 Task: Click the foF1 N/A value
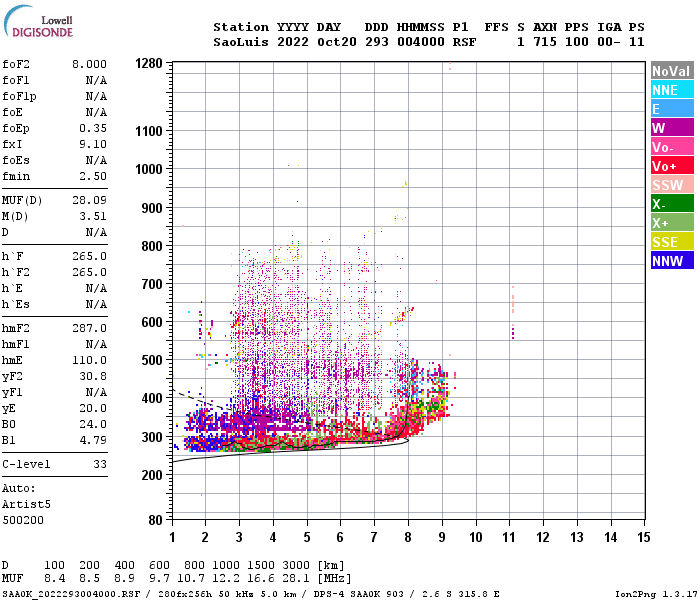[96, 80]
